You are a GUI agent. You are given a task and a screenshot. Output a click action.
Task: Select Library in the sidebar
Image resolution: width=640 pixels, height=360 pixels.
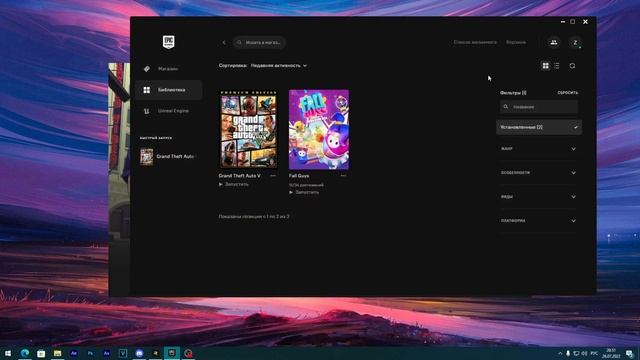click(168, 90)
